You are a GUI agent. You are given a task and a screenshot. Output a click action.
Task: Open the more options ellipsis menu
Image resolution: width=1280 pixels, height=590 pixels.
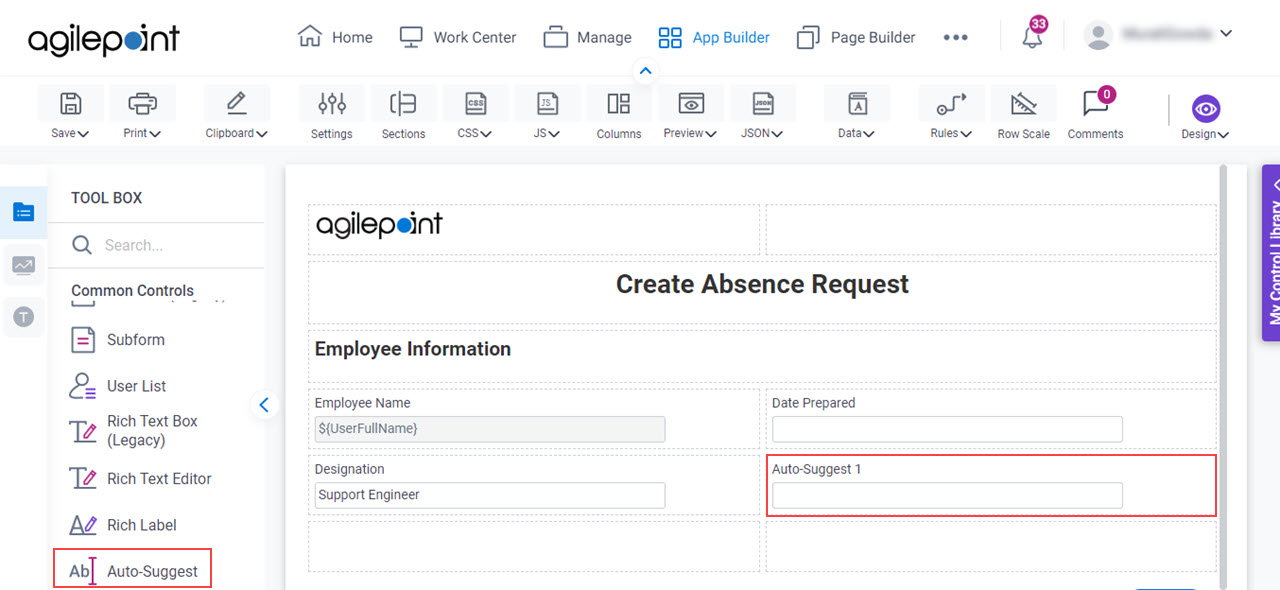(x=955, y=37)
